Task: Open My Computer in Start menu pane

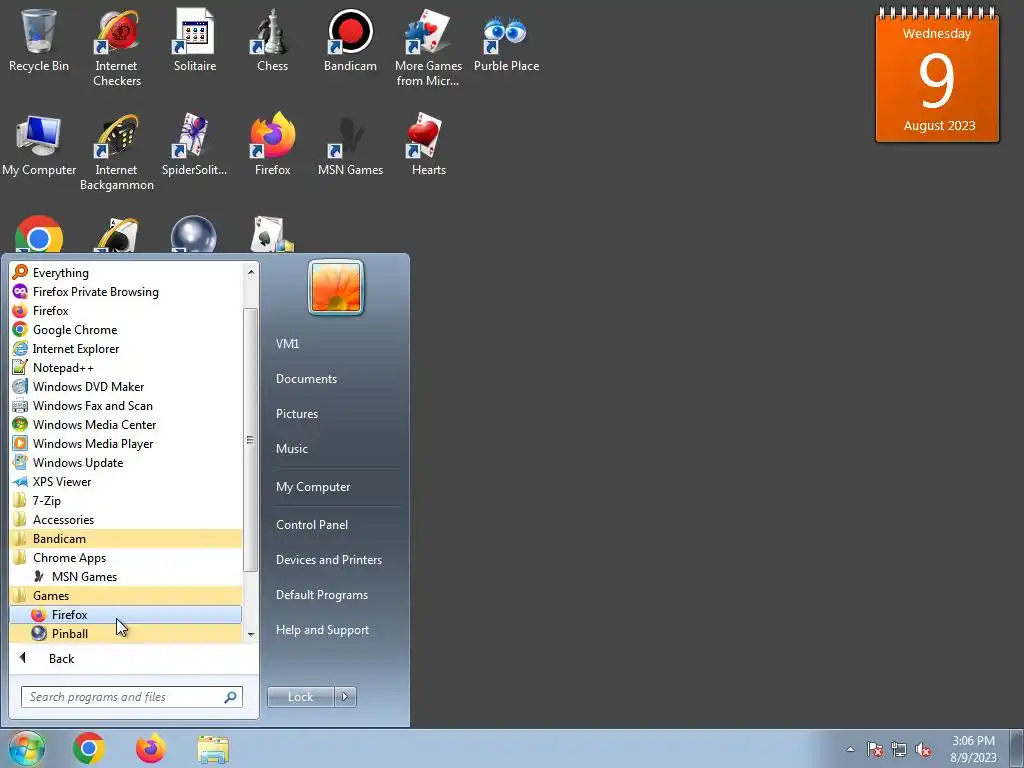Action: [313, 487]
